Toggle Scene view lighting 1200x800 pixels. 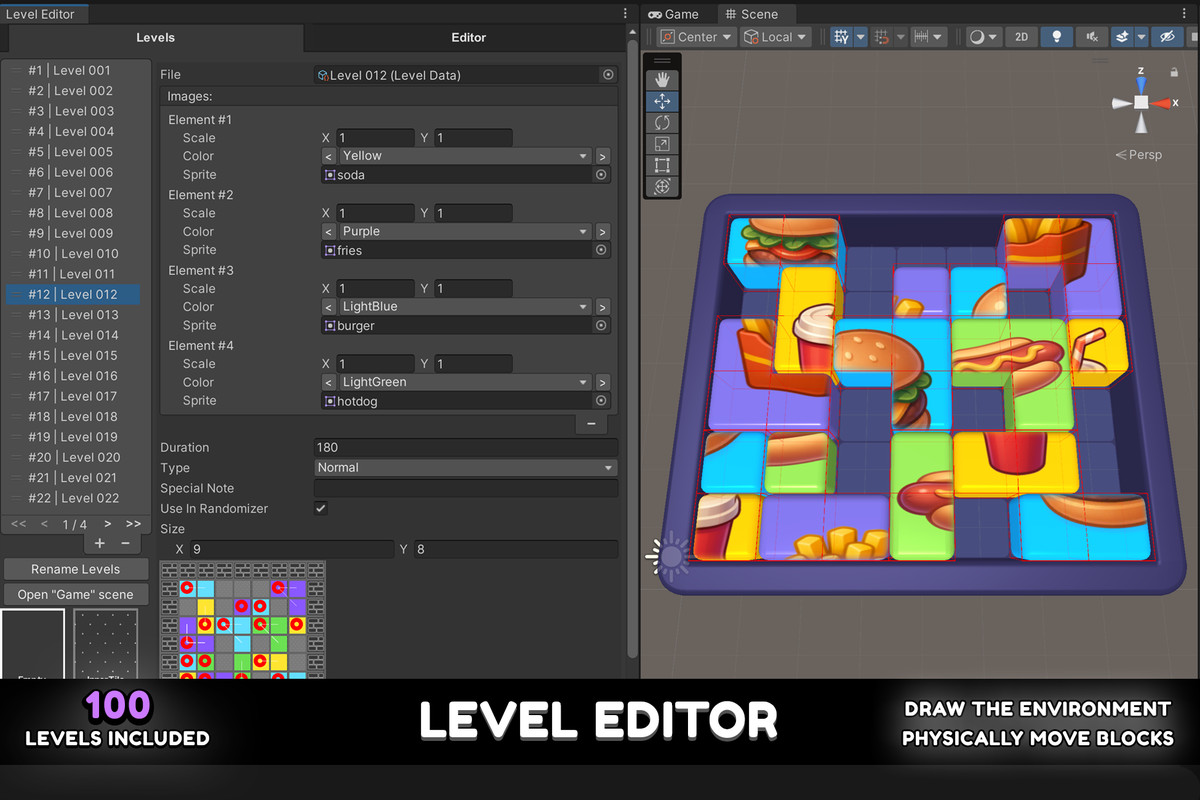pos(1055,37)
